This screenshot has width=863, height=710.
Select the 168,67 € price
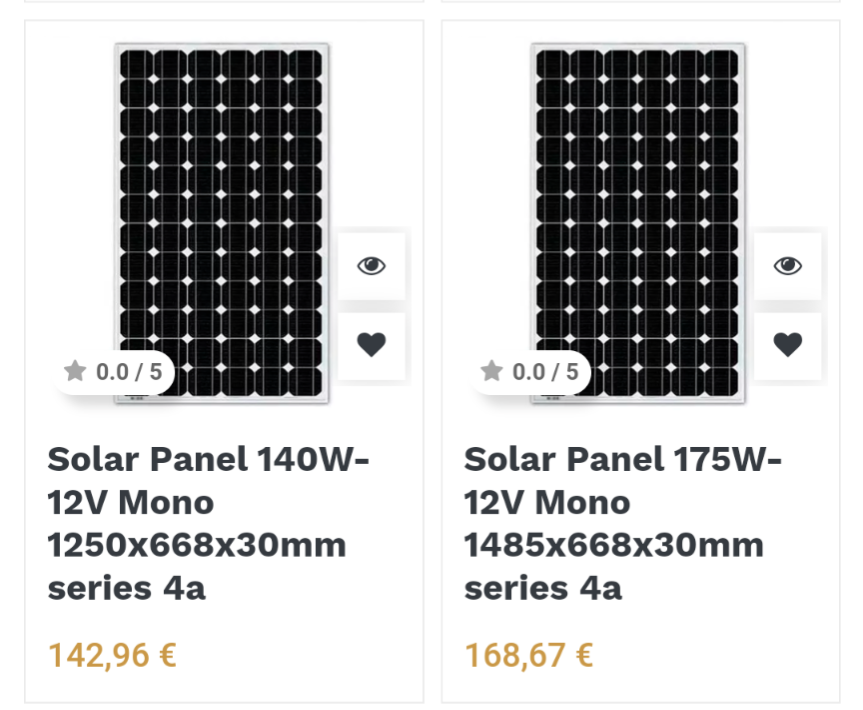[x=528, y=655]
